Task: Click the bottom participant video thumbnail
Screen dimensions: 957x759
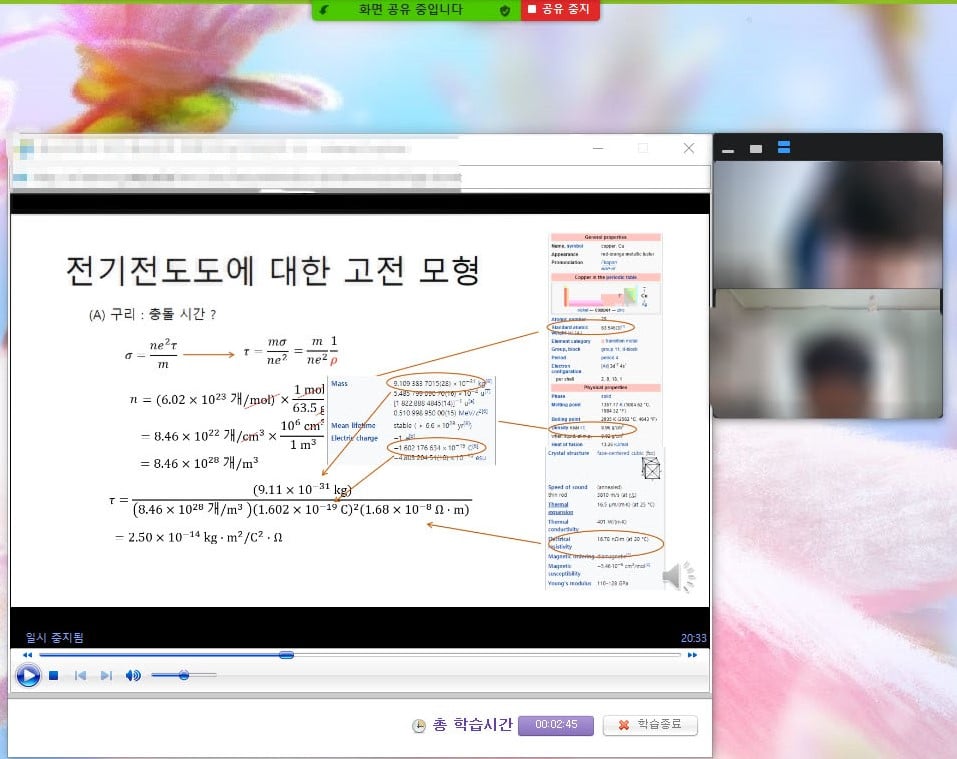Action: (x=828, y=353)
